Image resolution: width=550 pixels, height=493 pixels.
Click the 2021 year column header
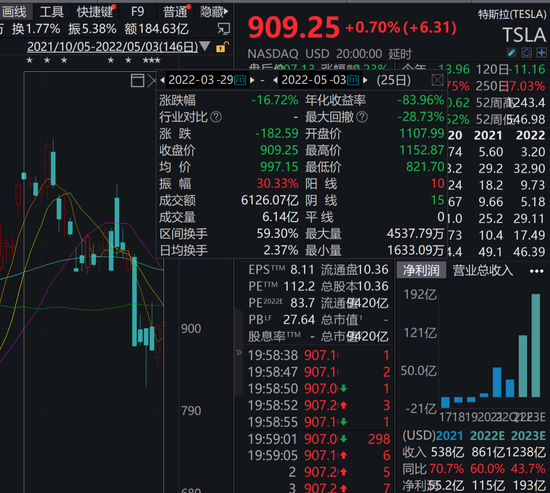488,135
